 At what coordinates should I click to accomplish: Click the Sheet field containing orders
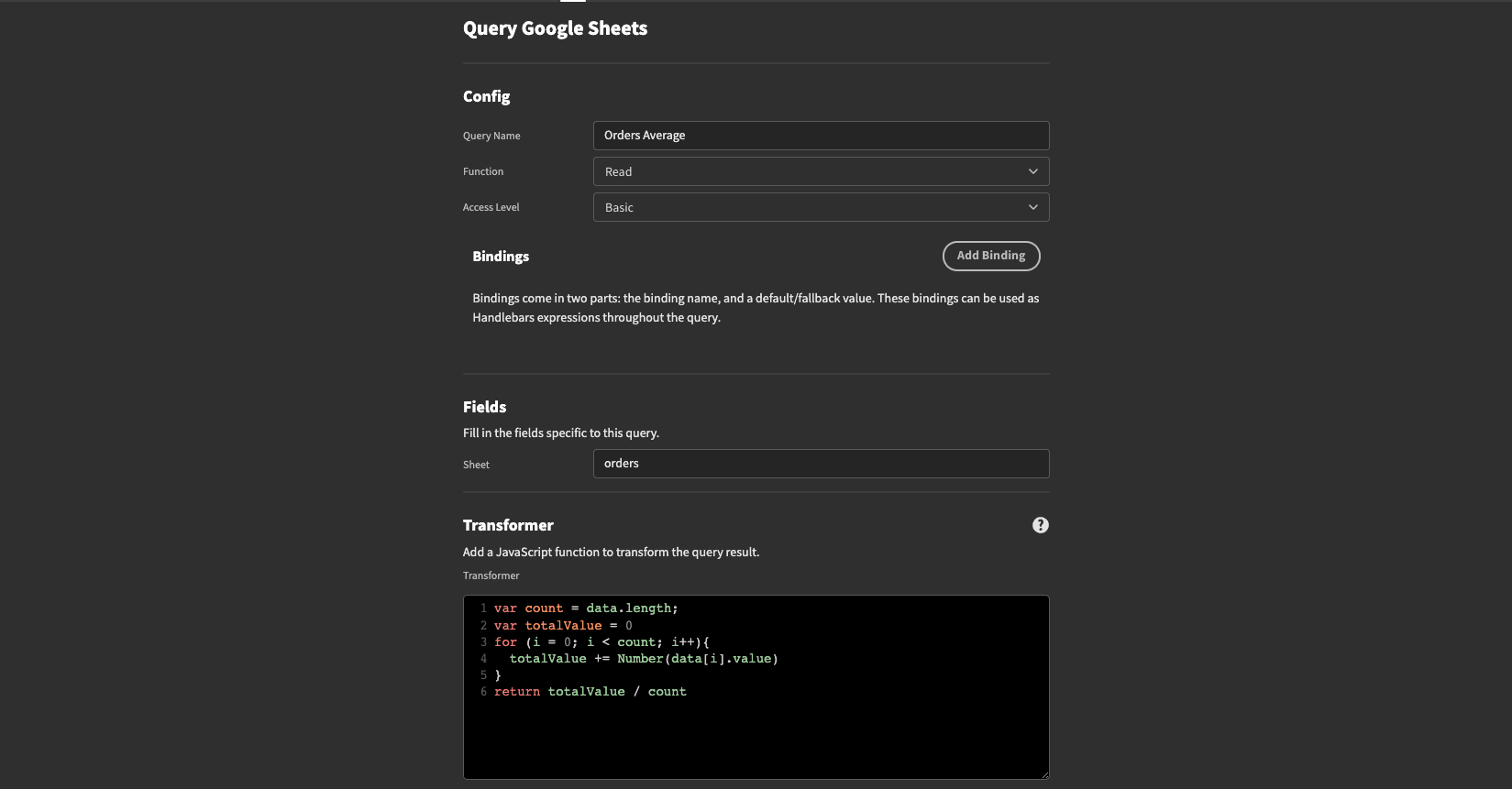821,464
